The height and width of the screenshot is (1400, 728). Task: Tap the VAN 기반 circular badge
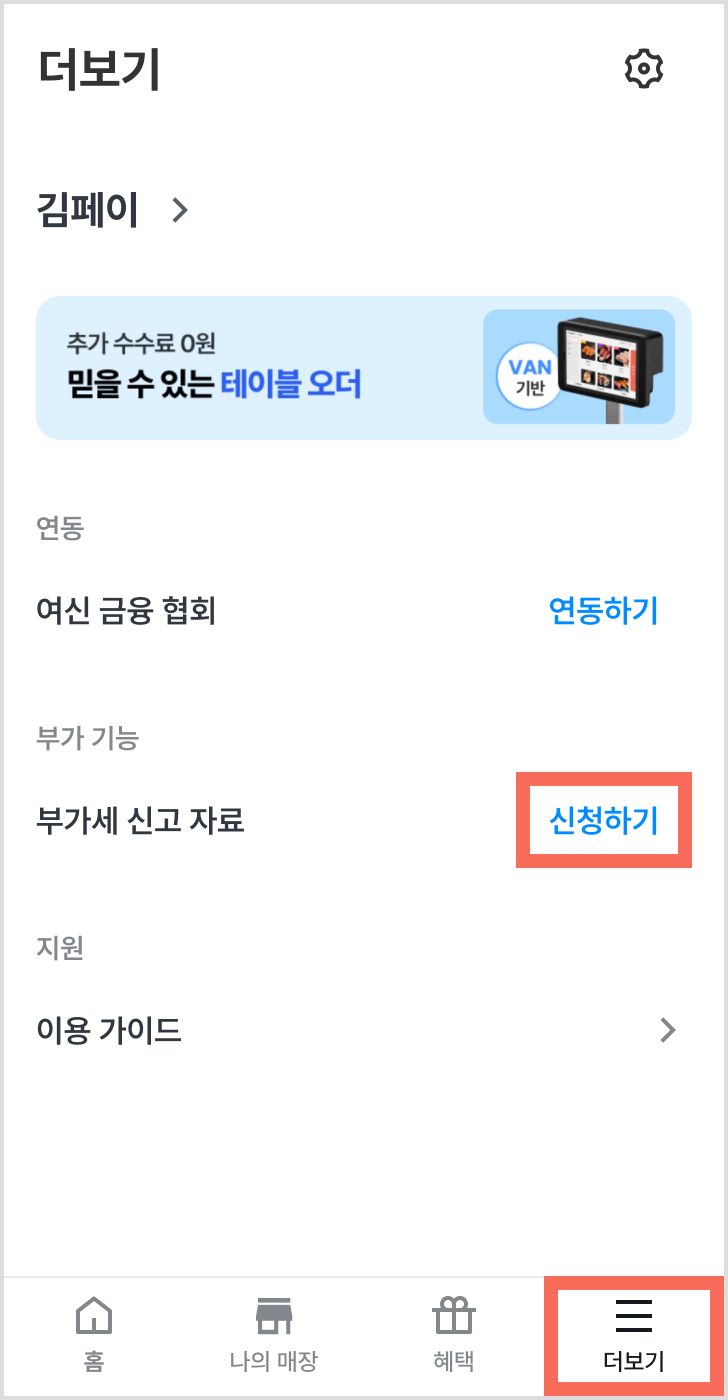(x=530, y=378)
